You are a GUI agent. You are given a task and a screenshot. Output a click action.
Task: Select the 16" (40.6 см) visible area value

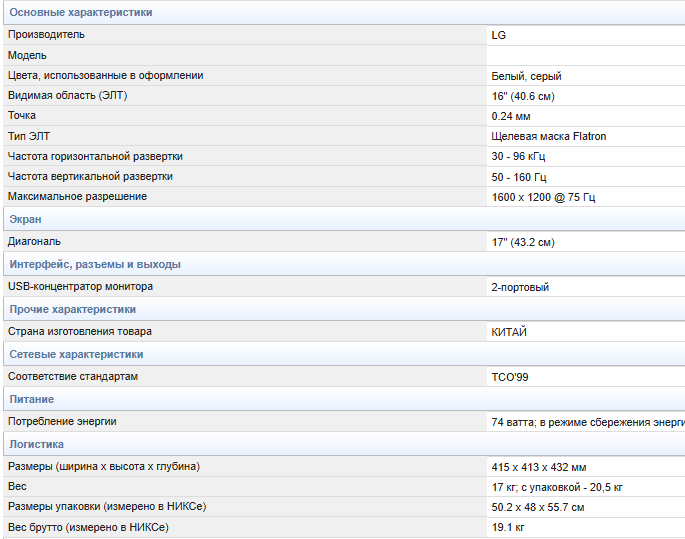click(x=522, y=96)
